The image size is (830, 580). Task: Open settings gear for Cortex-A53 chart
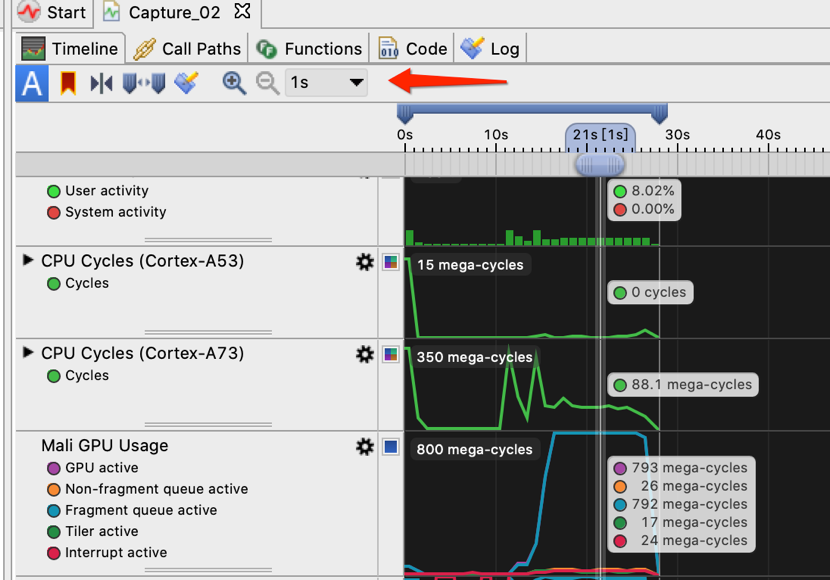pyautogui.click(x=365, y=261)
